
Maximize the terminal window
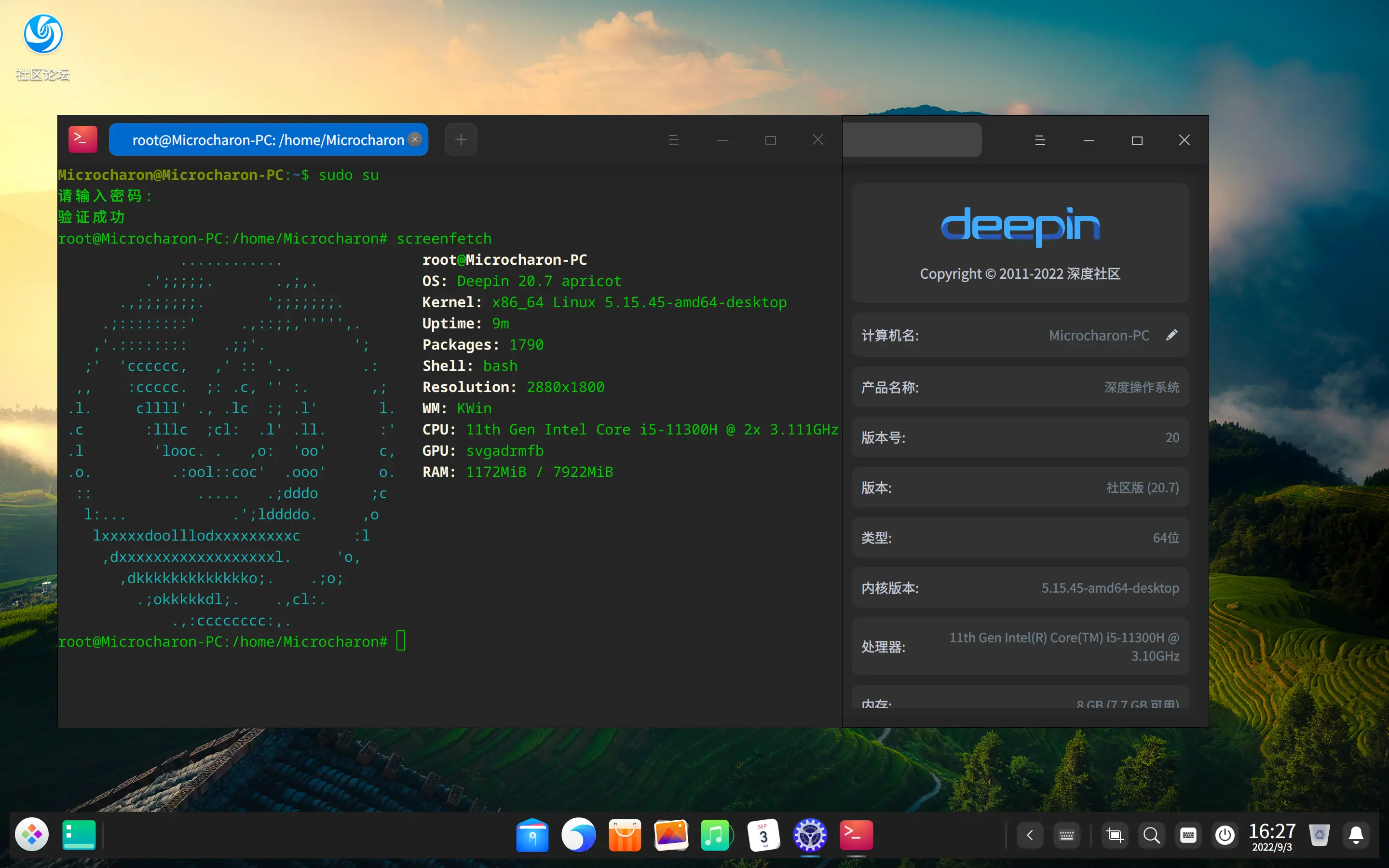[770, 140]
